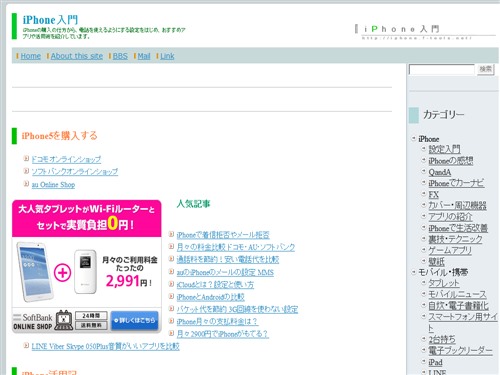This screenshot has height=375, width=500.
Task: Open the Home navigation link
Action: click(31, 56)
